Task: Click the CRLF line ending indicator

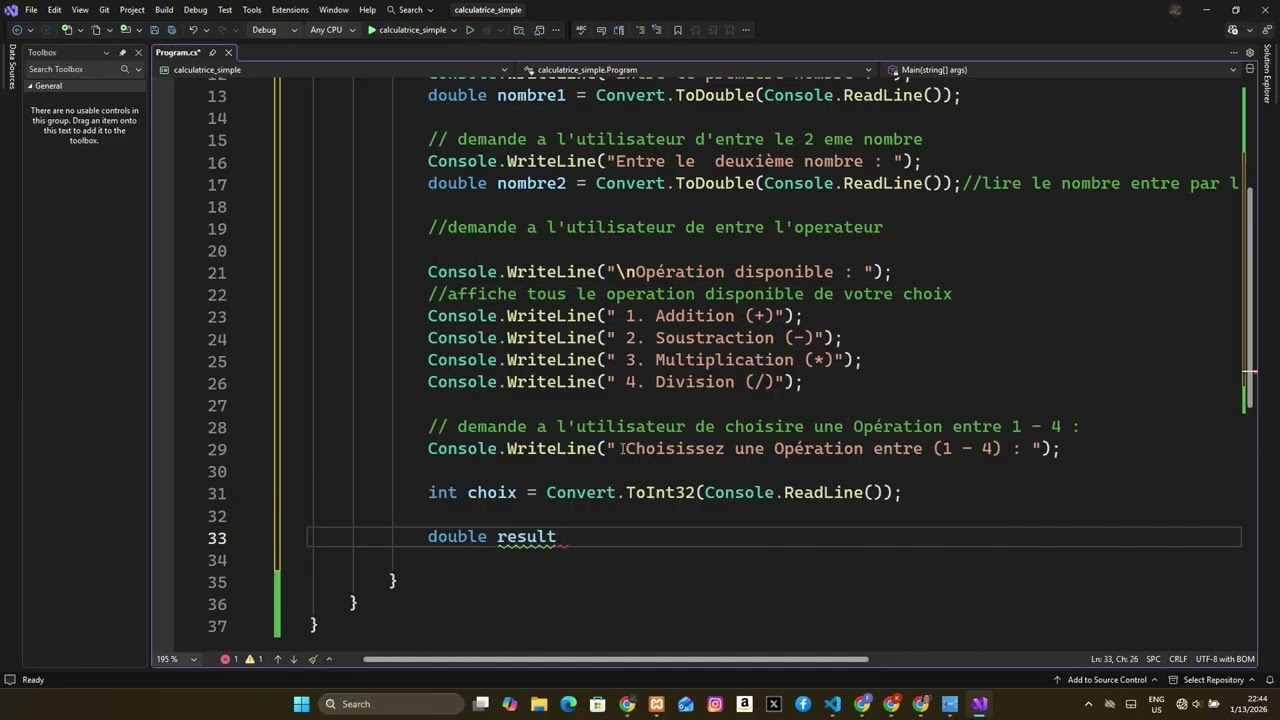Action: pyautogui.click(x=1178, y=659)
